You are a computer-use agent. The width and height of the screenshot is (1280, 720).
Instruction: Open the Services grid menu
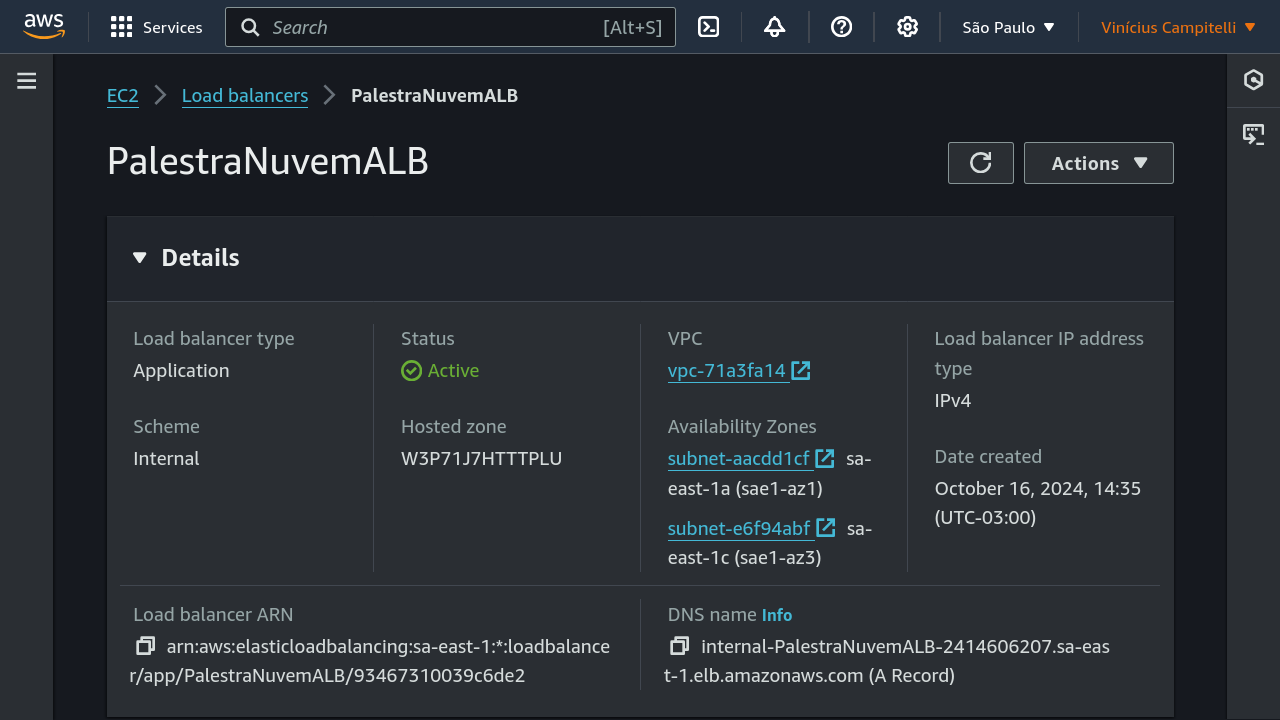156,27
